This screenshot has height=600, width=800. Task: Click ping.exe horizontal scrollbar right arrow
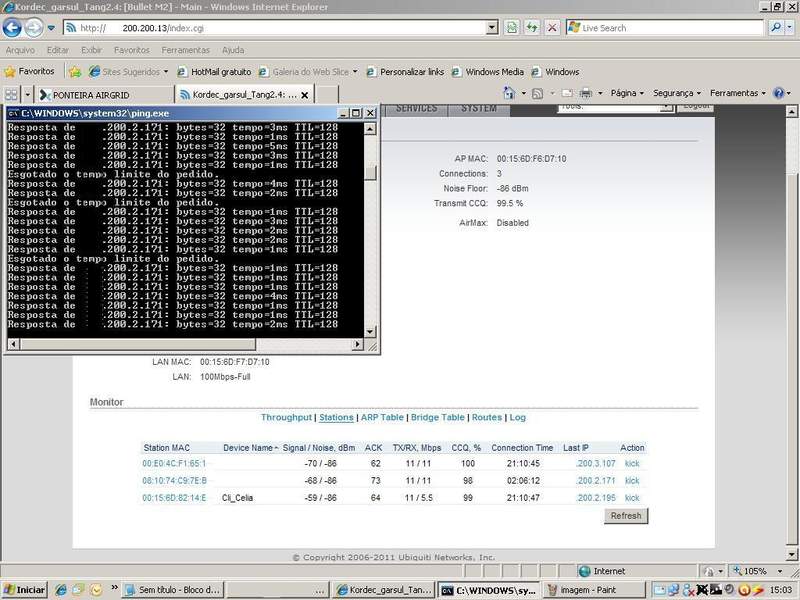click(358, 344)
